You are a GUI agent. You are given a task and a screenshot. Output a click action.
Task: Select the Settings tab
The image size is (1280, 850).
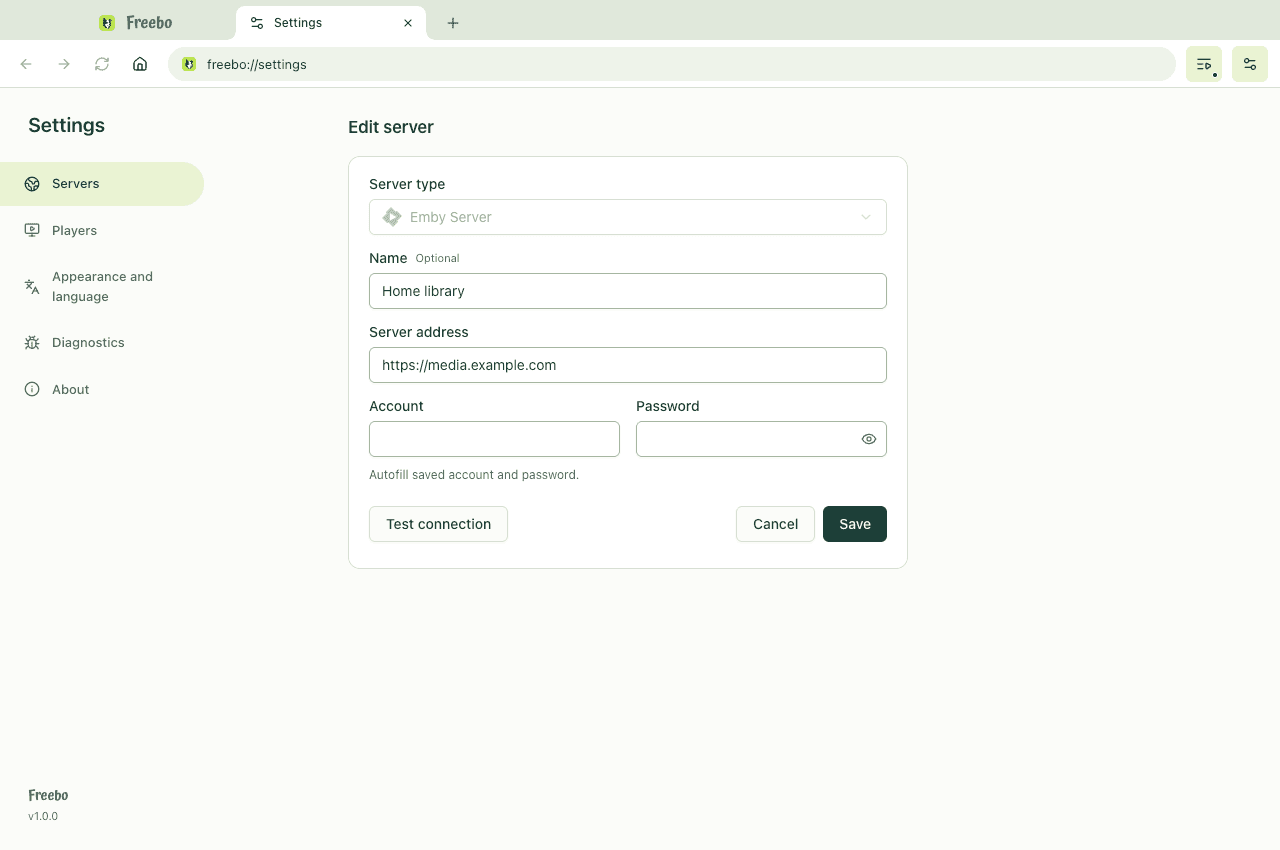coord(331,23)
